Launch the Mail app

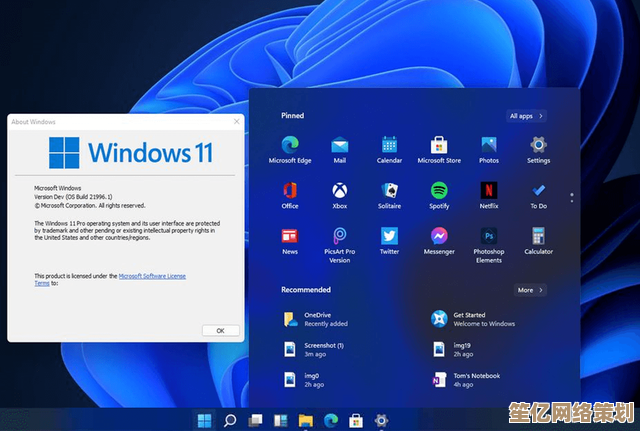click(340, 145)
